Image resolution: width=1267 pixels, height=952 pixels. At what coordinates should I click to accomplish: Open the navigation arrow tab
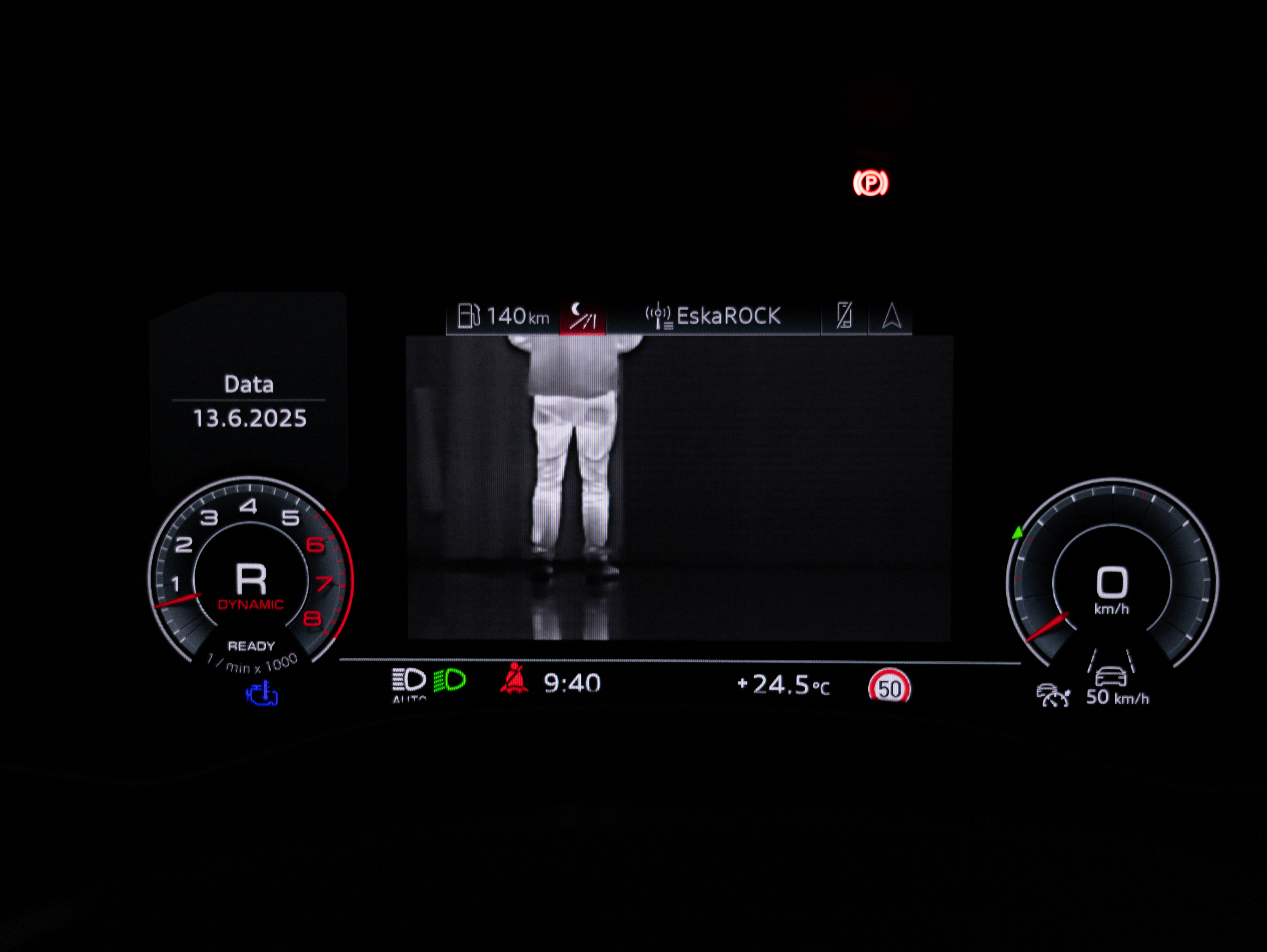tap(891, 317)
